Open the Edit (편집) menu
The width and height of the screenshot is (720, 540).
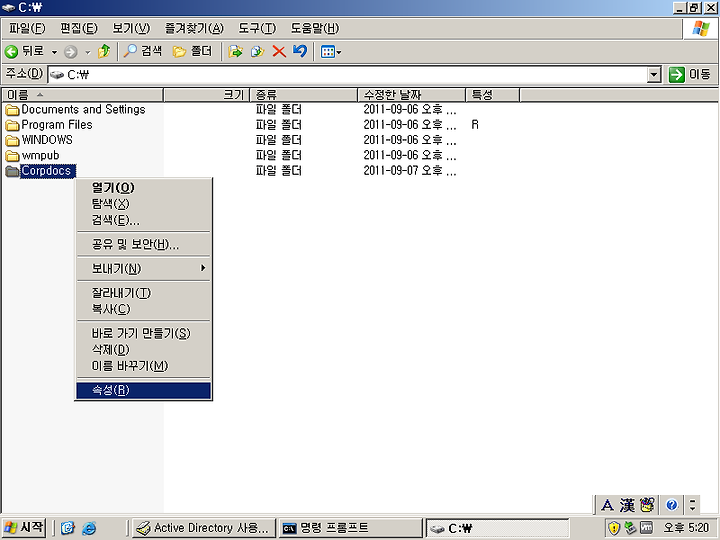click(79, 28)
